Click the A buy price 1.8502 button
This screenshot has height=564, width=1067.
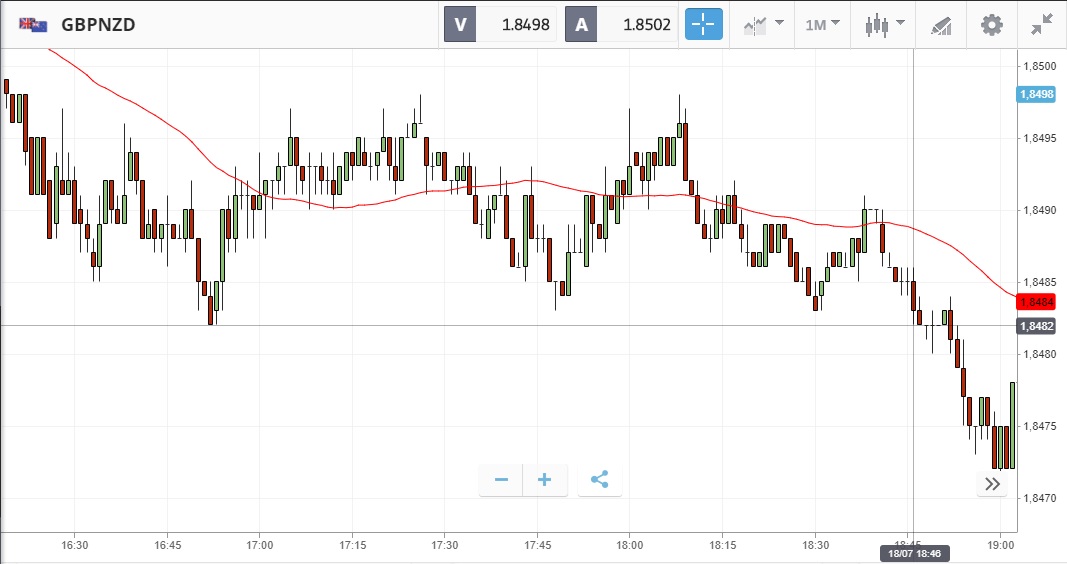click(621, 24)
